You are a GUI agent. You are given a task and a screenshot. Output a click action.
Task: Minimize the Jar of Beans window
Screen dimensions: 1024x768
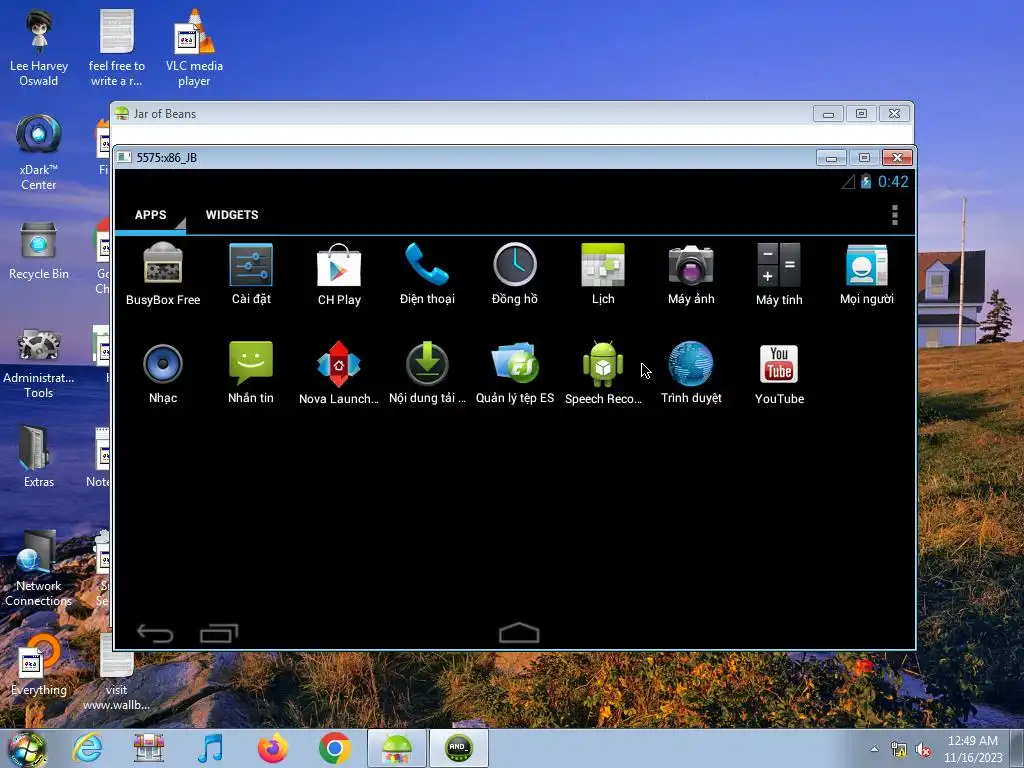point(828,114)
